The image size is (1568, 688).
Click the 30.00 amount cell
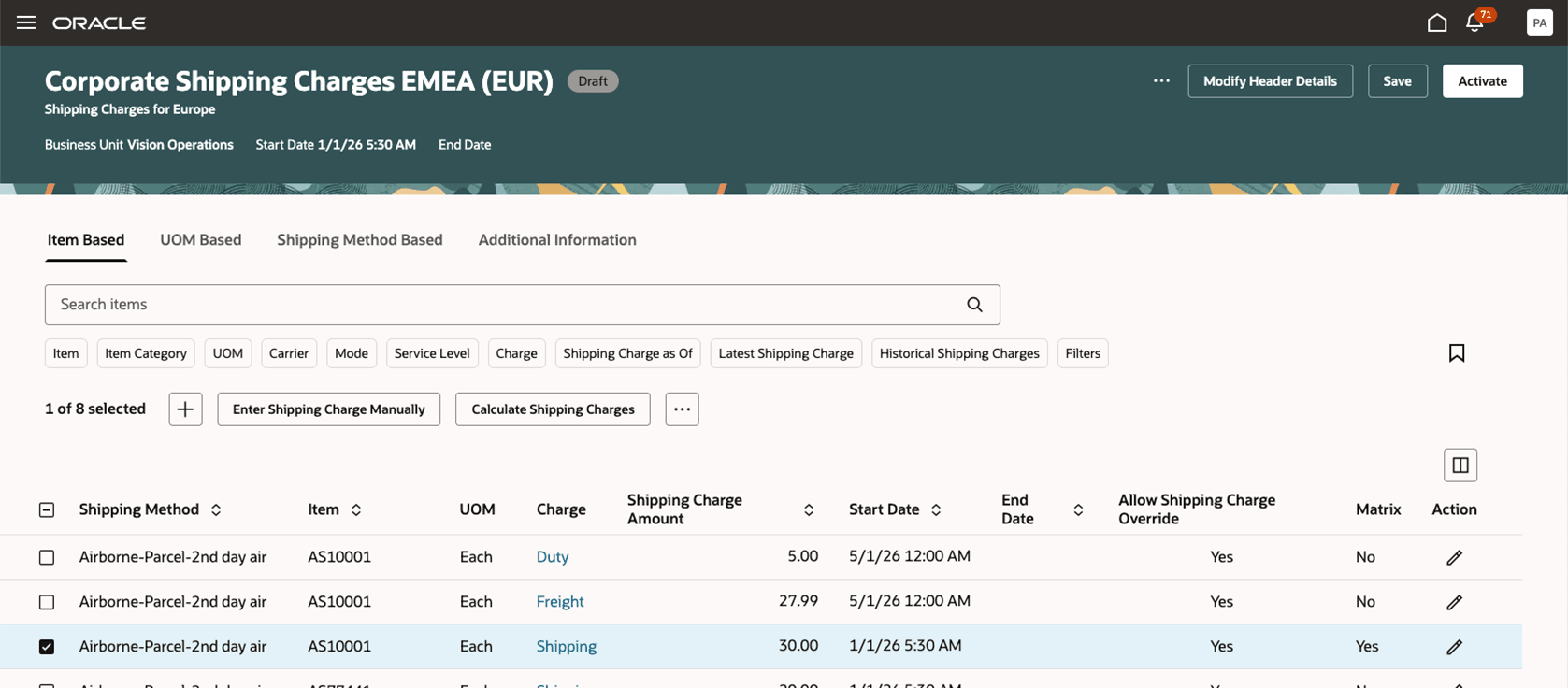[x=798, y=646]
